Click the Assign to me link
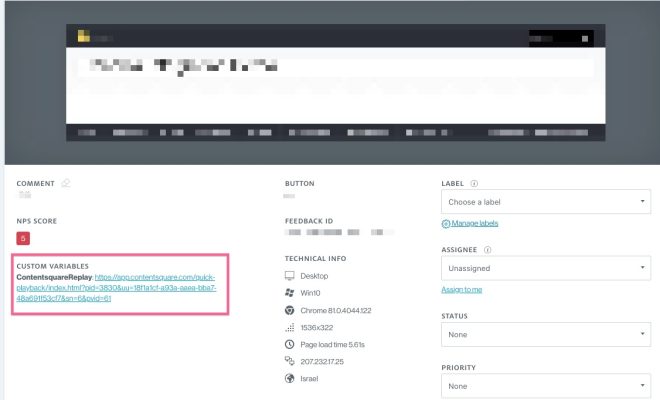 click(462, 290)
